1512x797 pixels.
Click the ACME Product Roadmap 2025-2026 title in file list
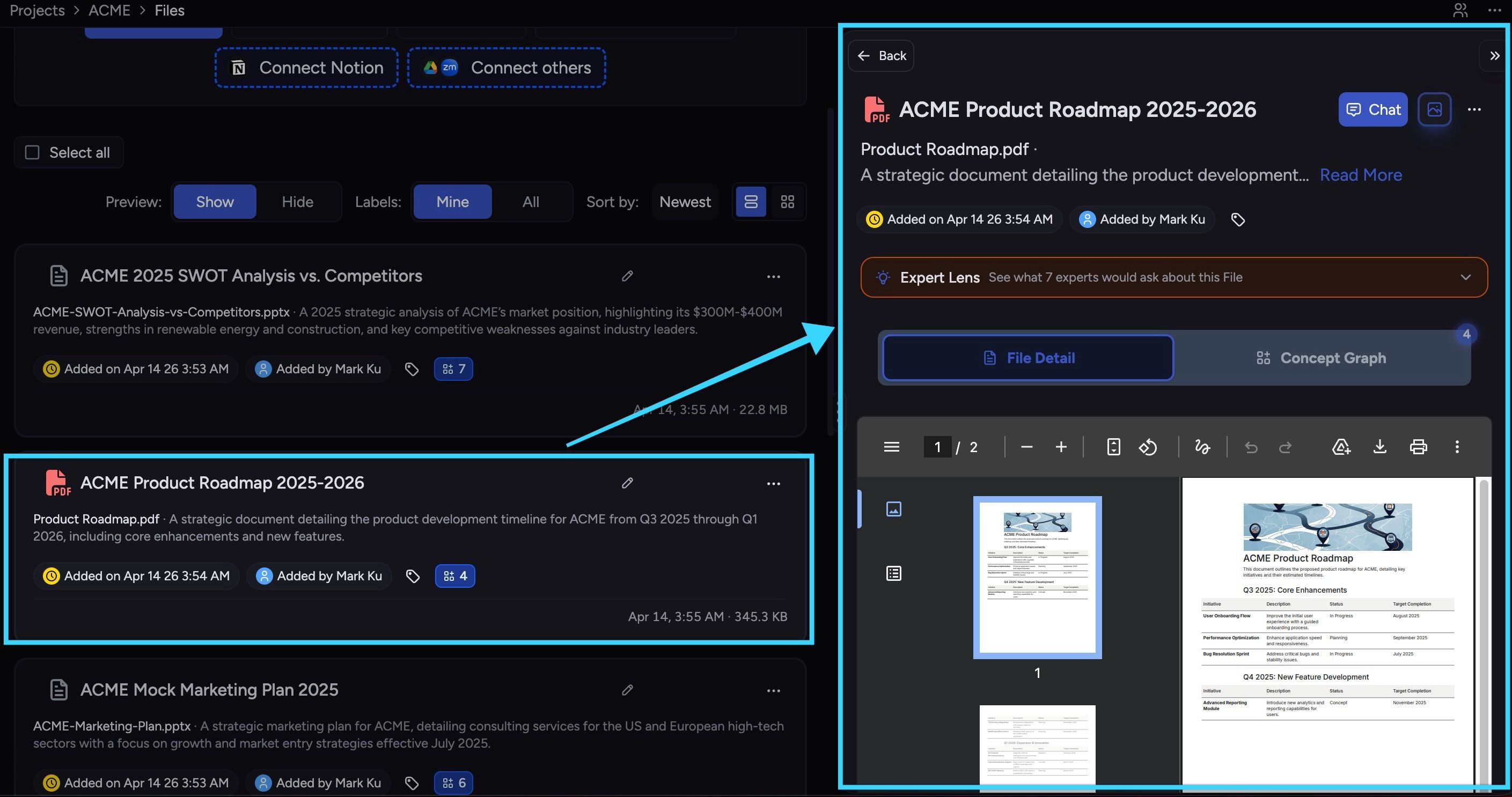[222, 483]
